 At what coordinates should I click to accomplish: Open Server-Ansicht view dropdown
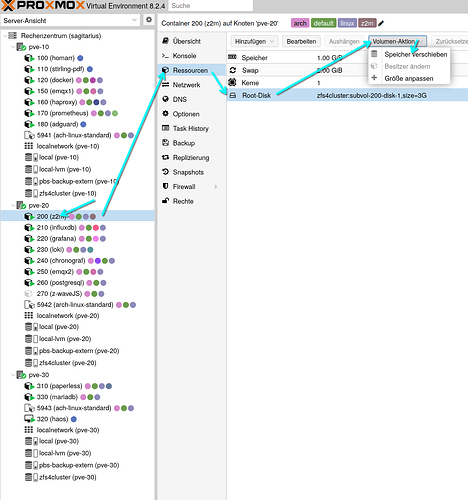click(70, 20)
